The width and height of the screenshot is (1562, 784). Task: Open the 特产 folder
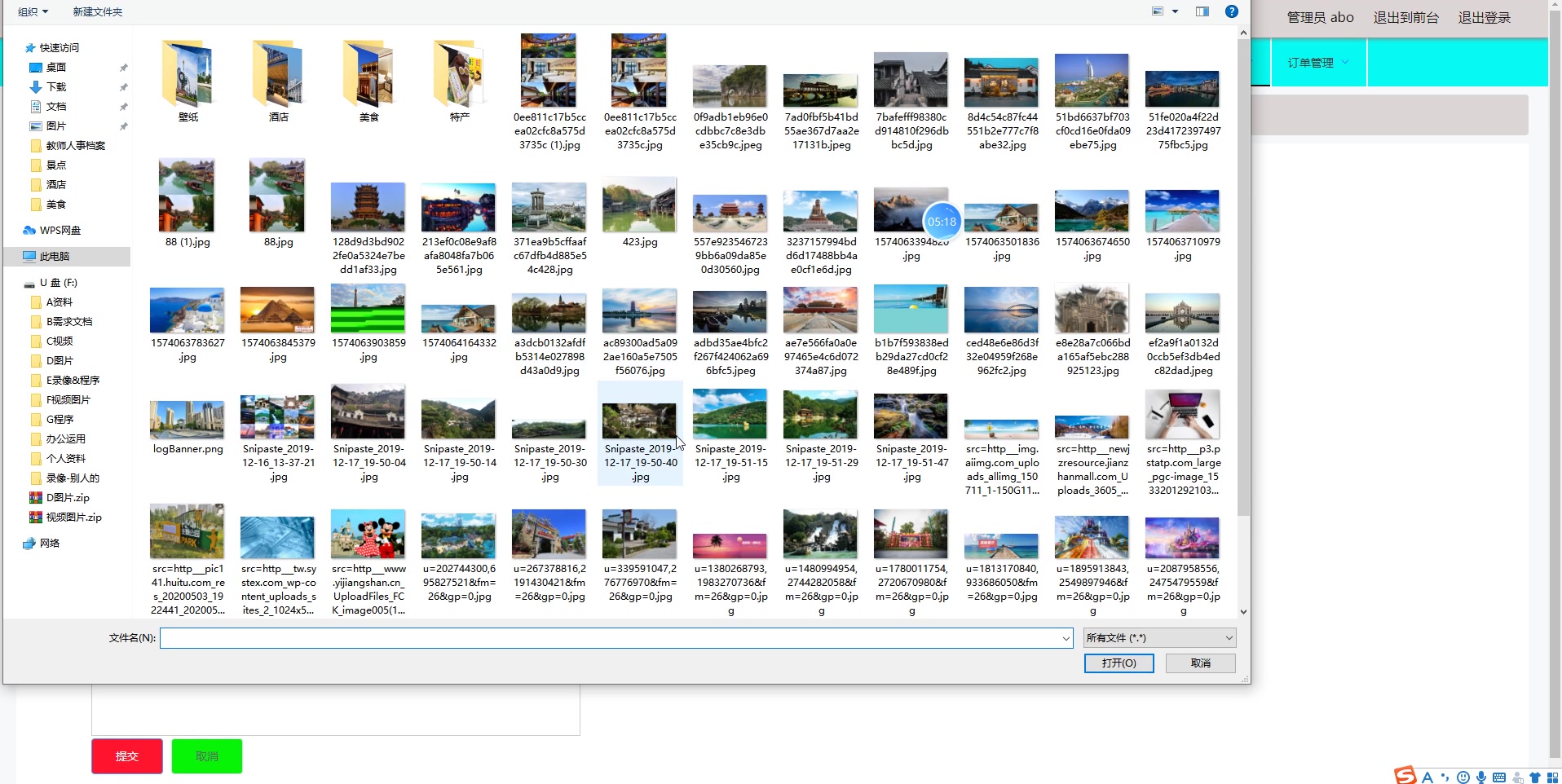[460, 80]
